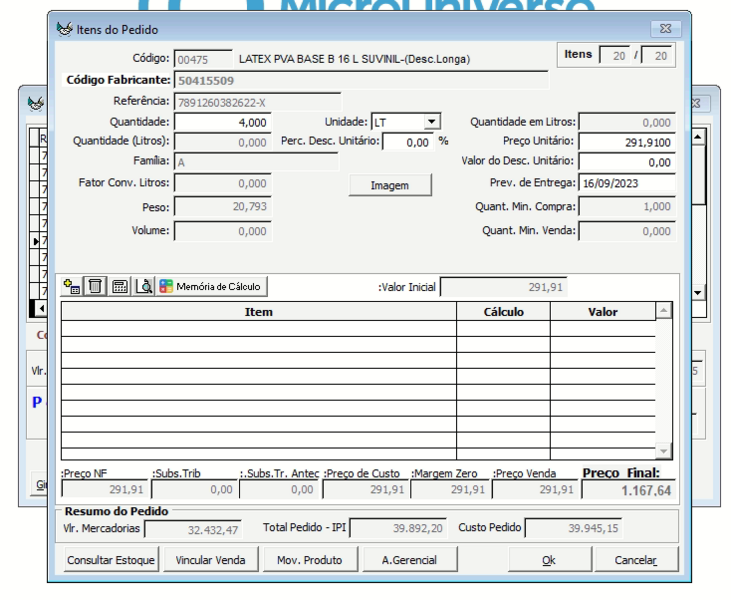This screenshot has height=600, width=731.
Task: Click the background window icon
Action: pyautogui.click(x=36, y=103)
